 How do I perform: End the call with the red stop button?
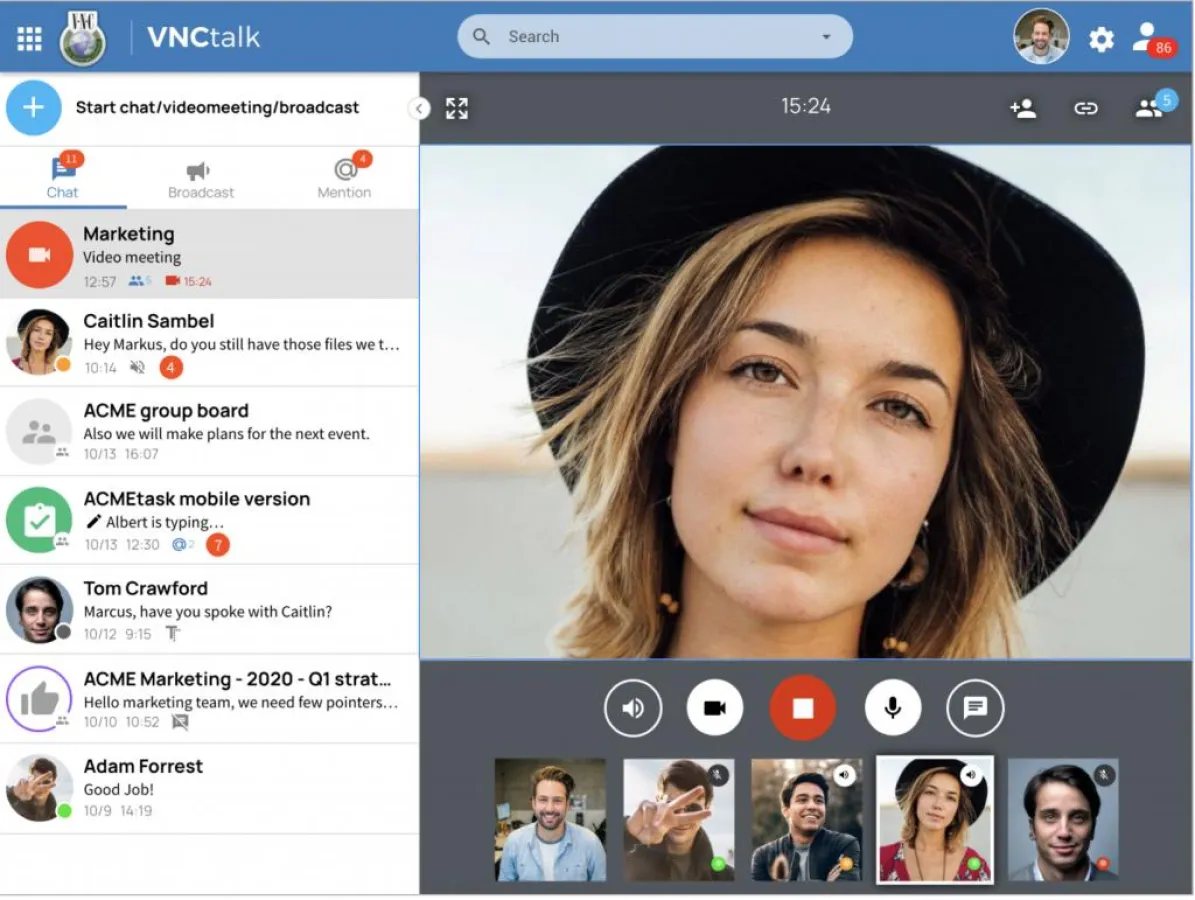(803, 707)
